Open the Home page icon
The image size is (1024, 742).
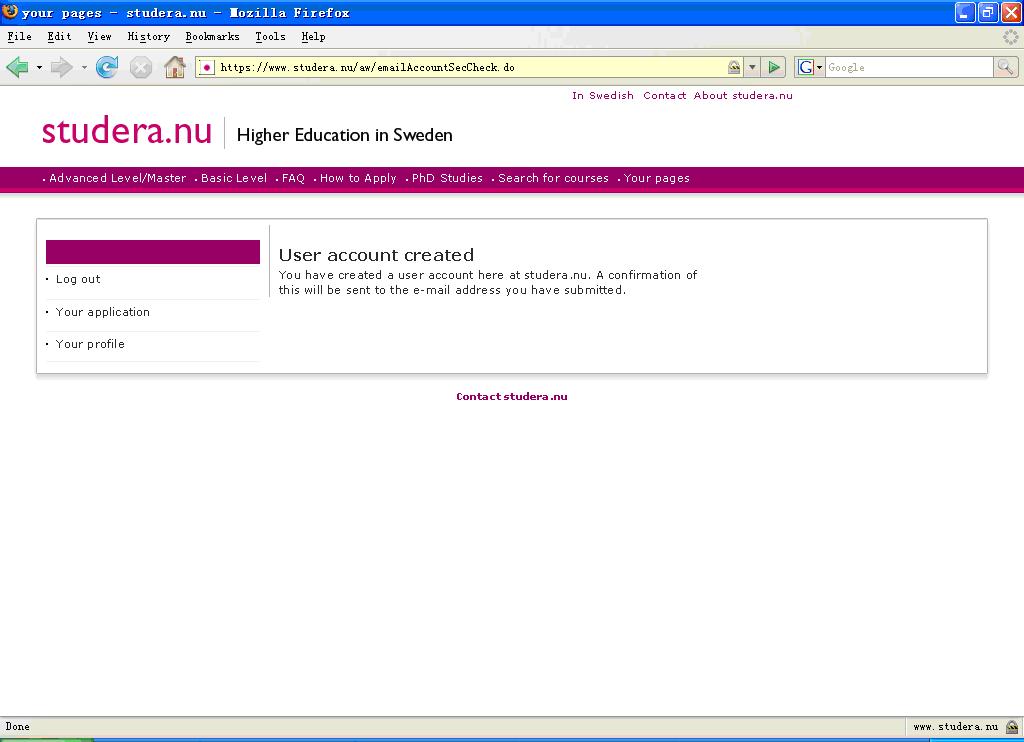pos(175,67)
